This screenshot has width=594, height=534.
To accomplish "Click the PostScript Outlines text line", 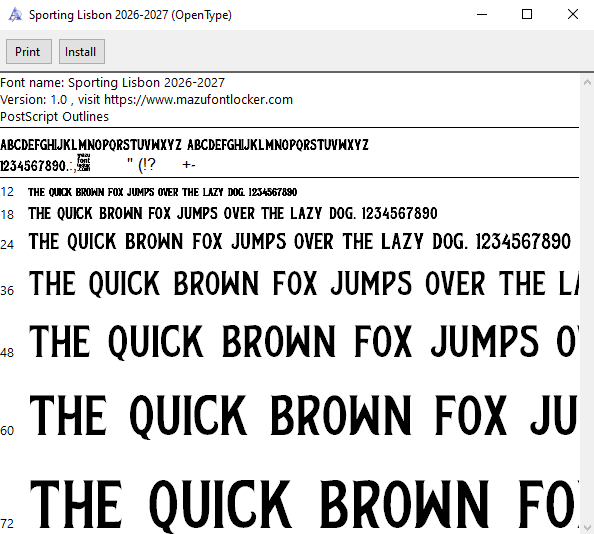I will click(x=55, y=117).
